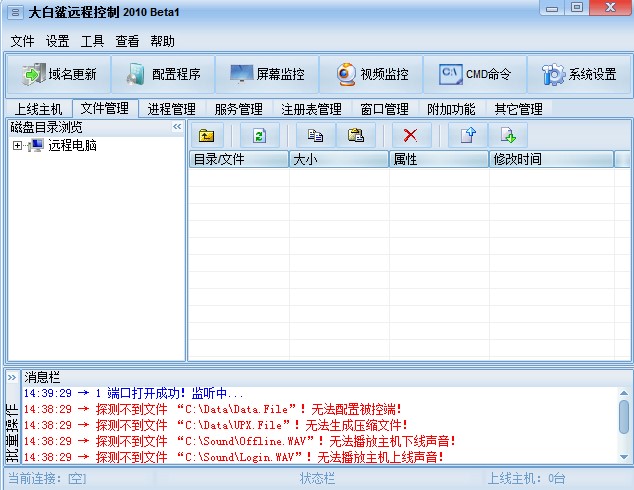Switch to the 服务管理 tab

pyautogui.click(x=238, y=109)
